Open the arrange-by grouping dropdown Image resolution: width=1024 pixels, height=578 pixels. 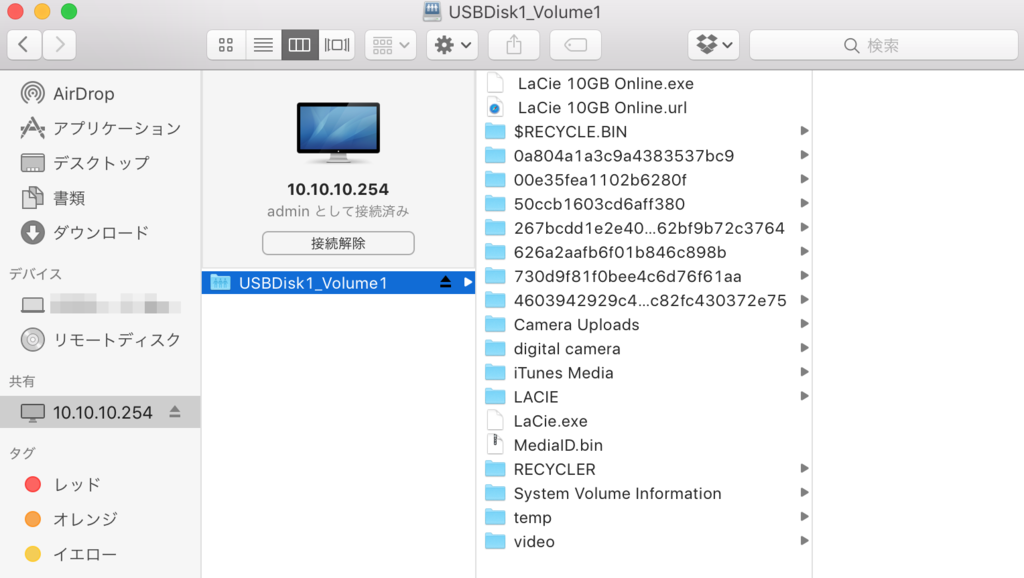coord(391,44)
